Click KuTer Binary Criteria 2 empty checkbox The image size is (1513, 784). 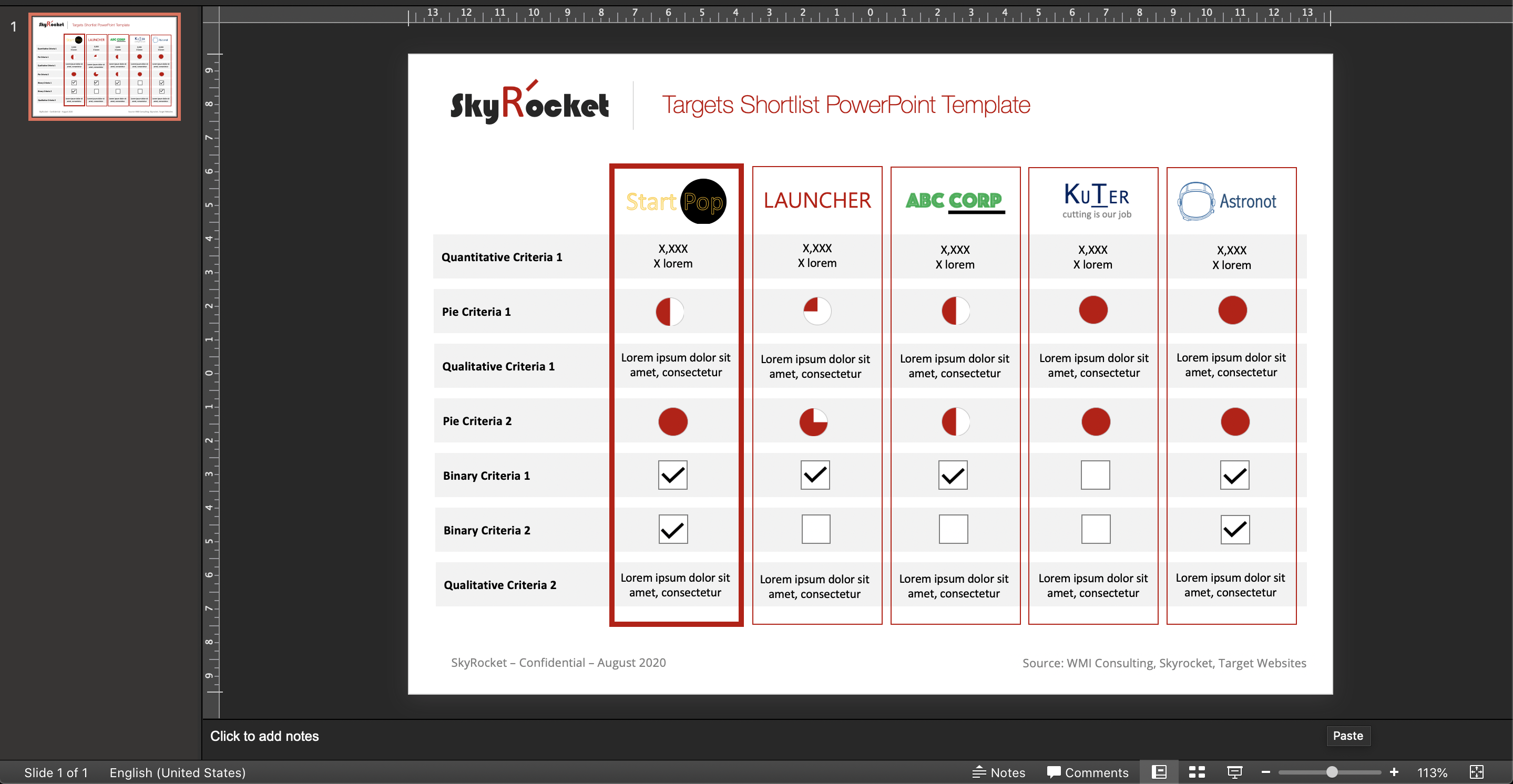click(1096, 529)
